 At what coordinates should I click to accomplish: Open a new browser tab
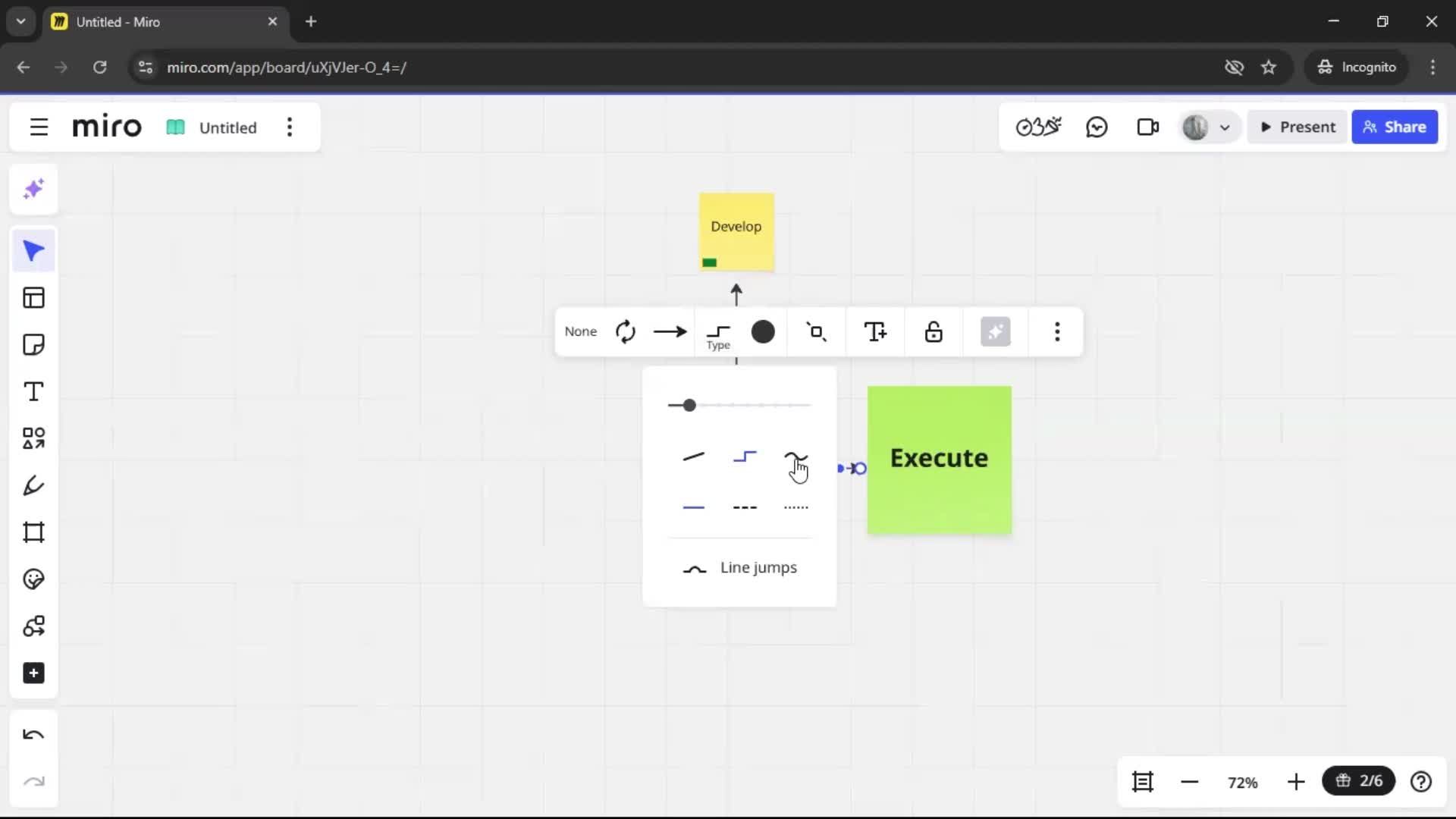(x=311, y=22)
